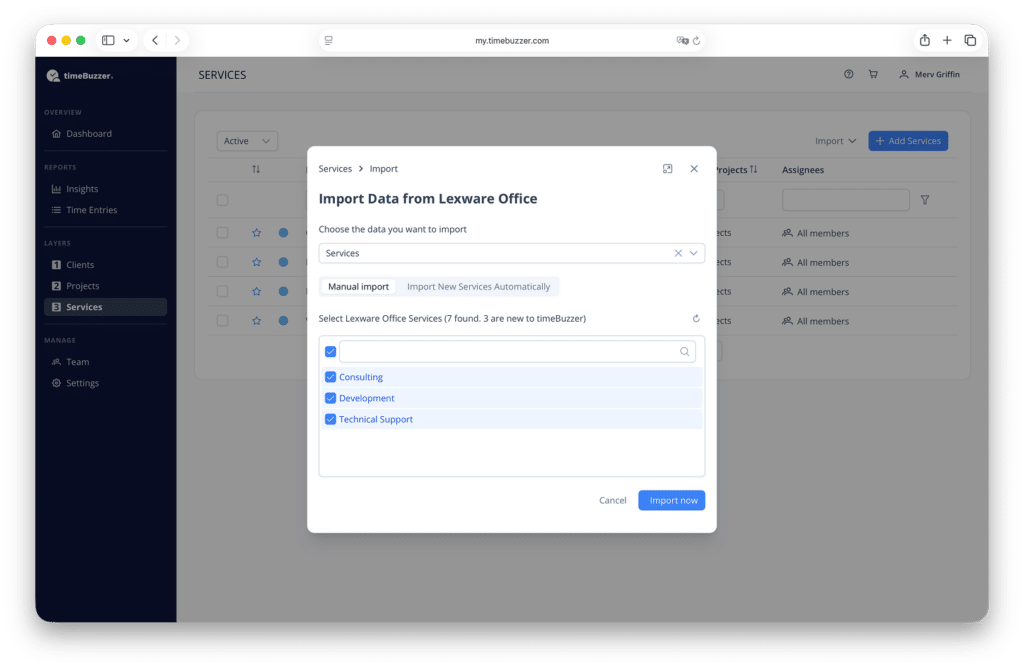The height and width of the screenshot is (669, 1024).
Task: Open the browser sidebar options chevron
Action: [127, 41]
